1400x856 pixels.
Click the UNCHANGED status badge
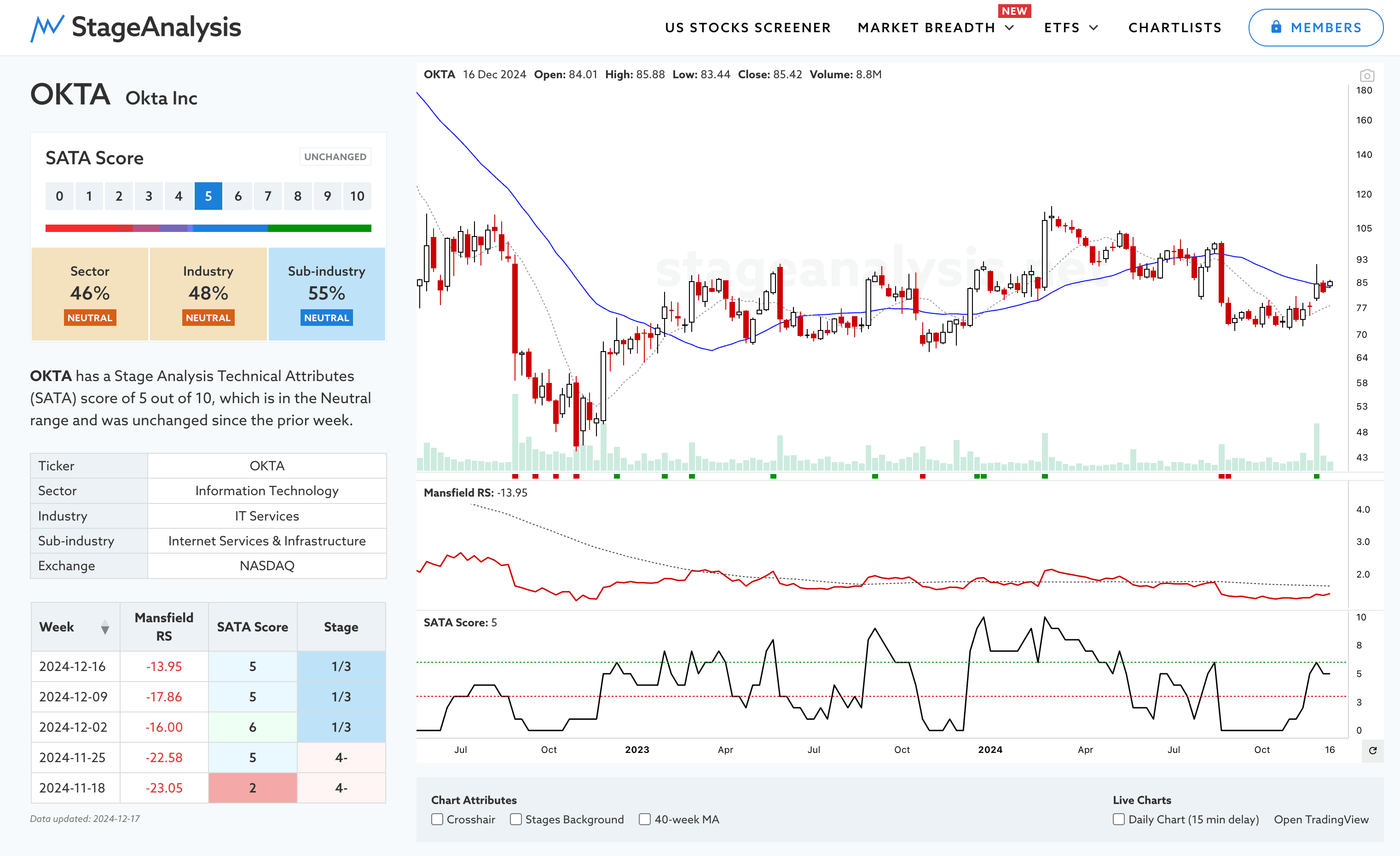coord(335,157)
